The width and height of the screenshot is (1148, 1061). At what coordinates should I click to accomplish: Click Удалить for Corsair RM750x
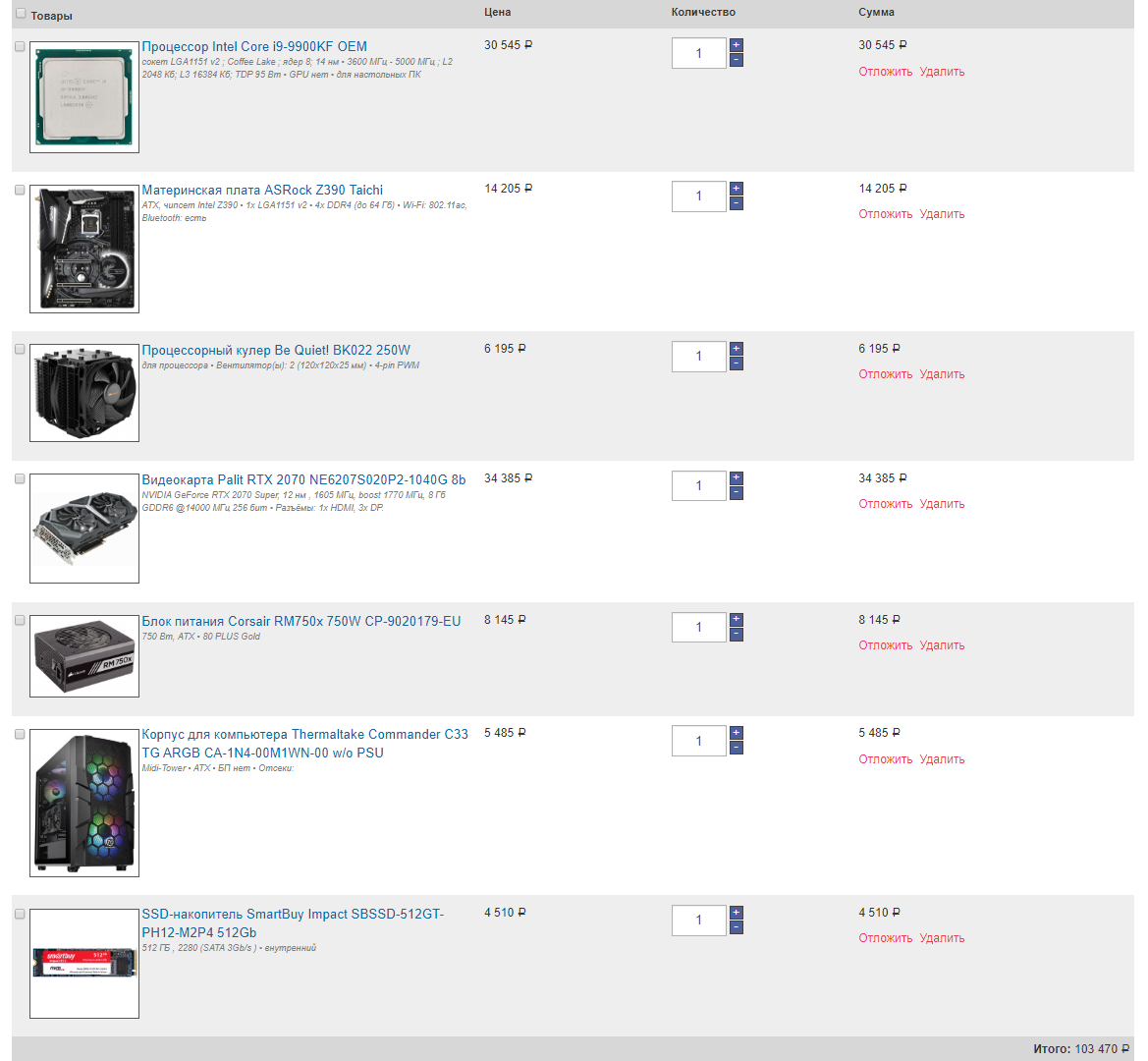[x=942, y=645]
